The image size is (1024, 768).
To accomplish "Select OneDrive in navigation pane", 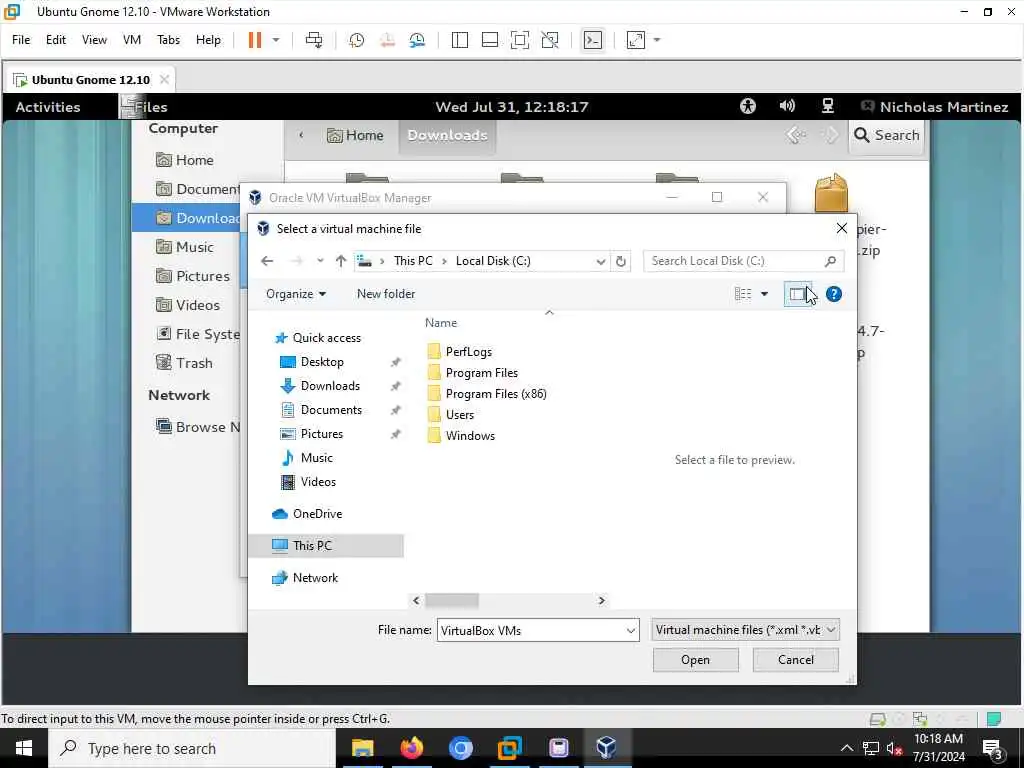I will [317, 514].
